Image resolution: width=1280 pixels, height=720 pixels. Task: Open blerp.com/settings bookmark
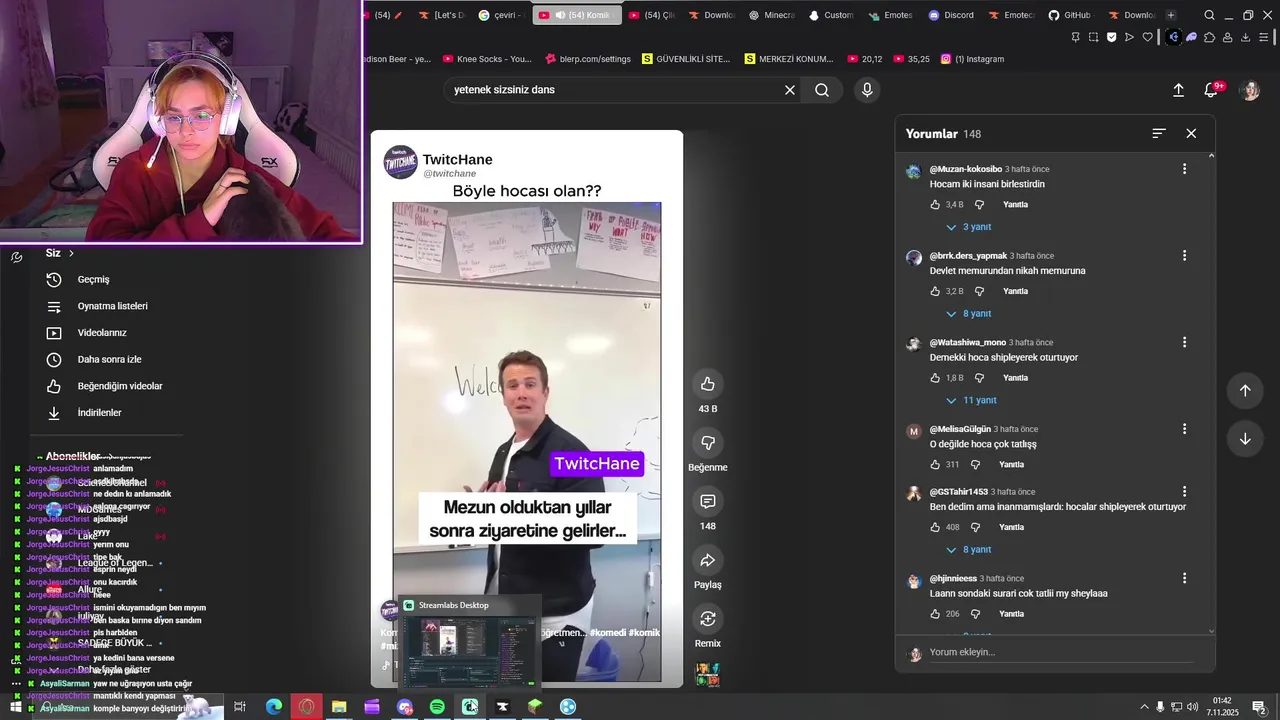coord(586,59)
